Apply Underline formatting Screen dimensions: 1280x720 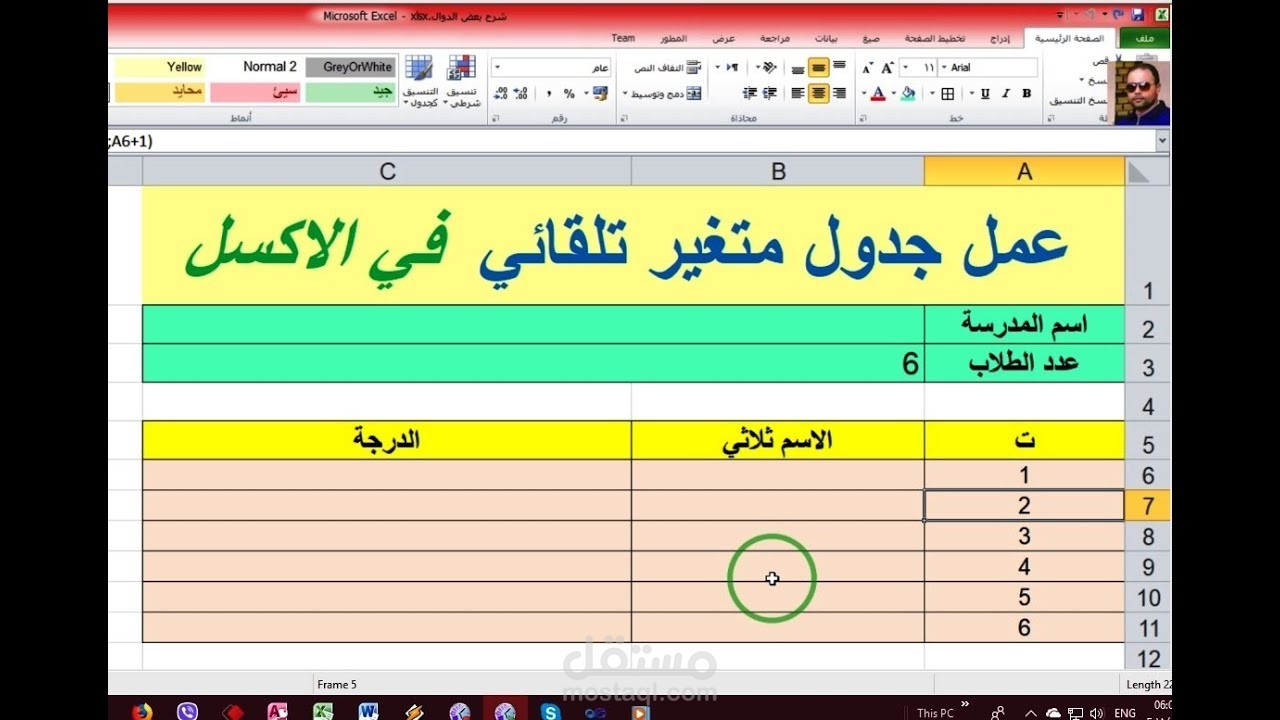coord(985,93)
